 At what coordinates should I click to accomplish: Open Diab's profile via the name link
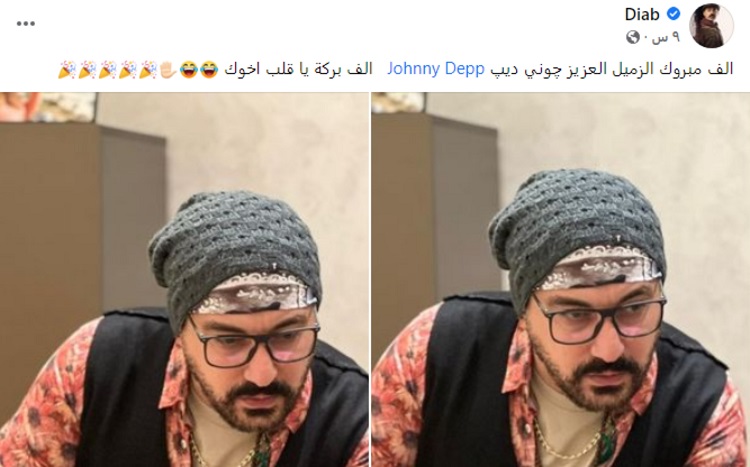(642, 14)
